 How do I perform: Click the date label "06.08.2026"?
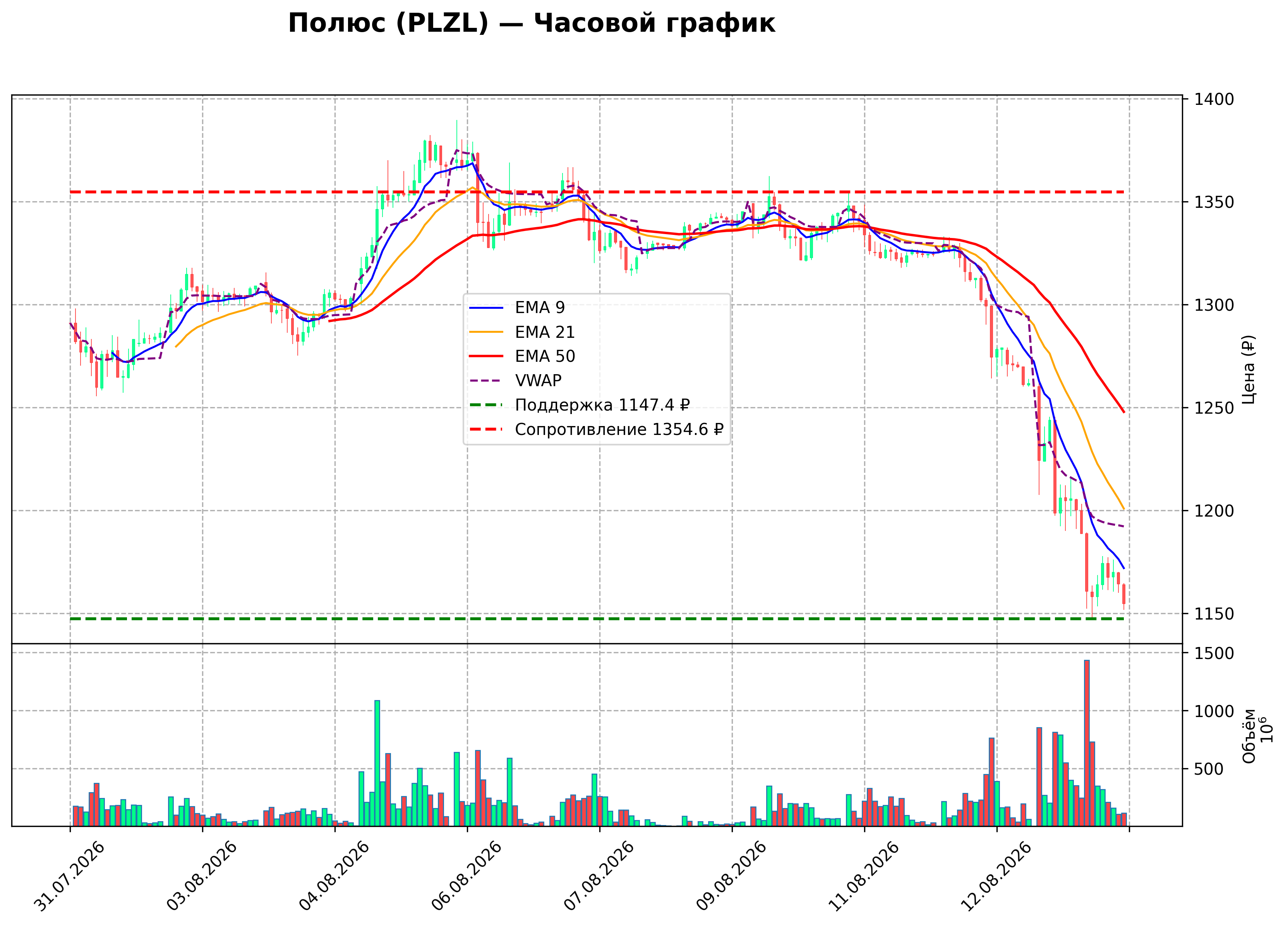coord(467,876)
